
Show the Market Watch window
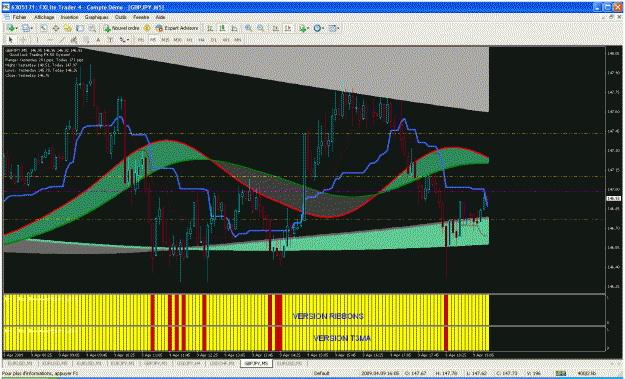43,28
